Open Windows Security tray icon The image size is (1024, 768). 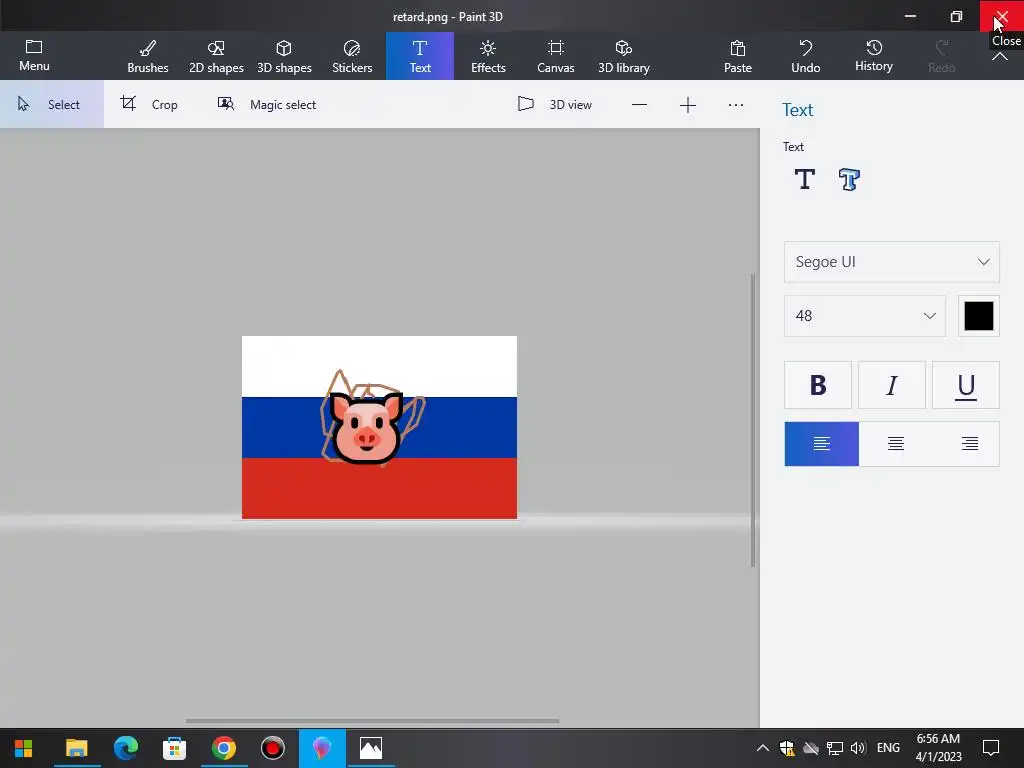click(787, 748)
